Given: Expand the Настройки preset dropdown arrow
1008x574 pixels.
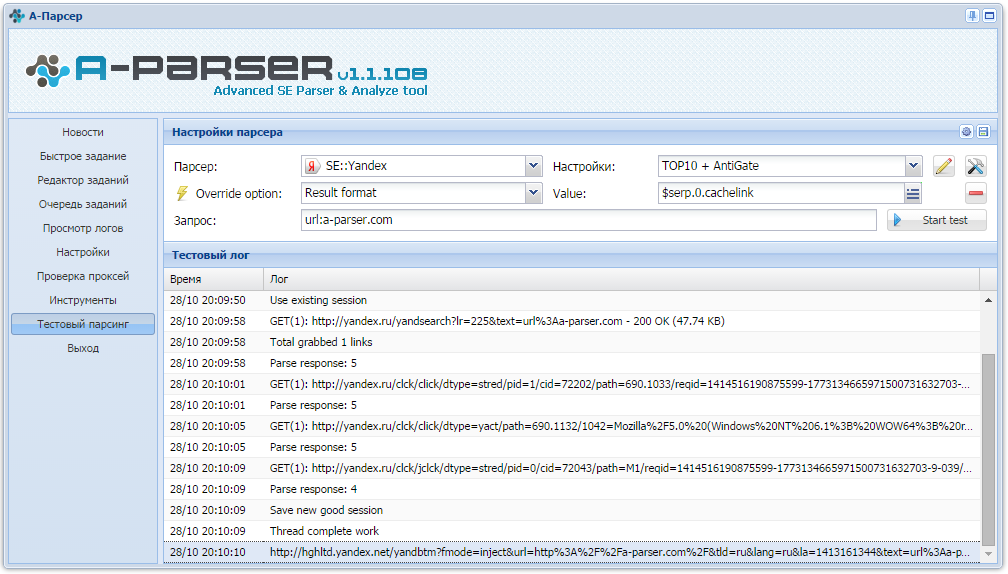Looking at the screenshot, I should click(914, 166).
